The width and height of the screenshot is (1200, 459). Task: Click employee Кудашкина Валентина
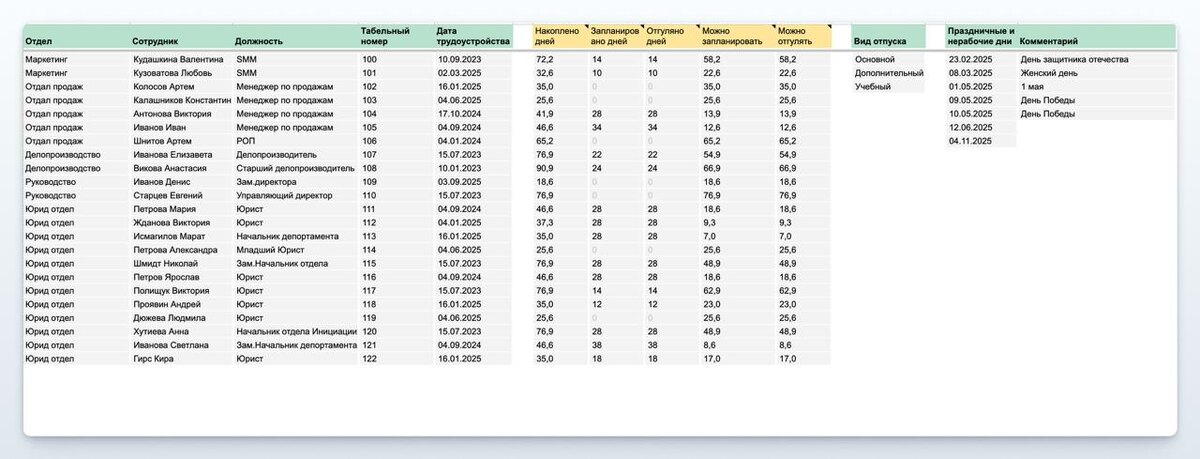pyautogui.click(x=178, y=60)
